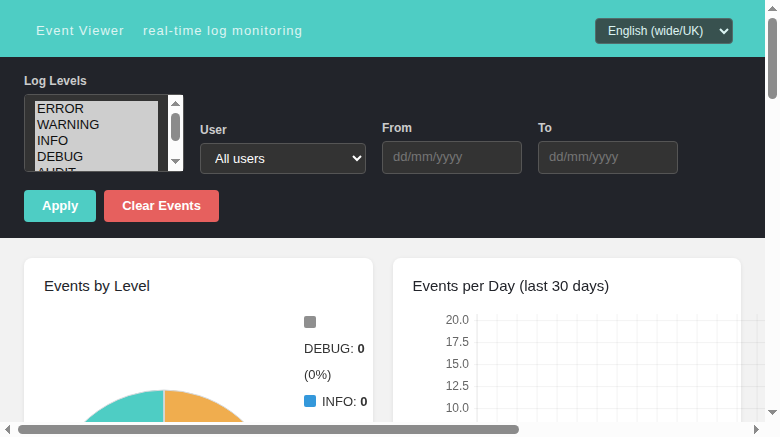Toggle the grey DEBUG legend swatch

click(x=310, y=322)
